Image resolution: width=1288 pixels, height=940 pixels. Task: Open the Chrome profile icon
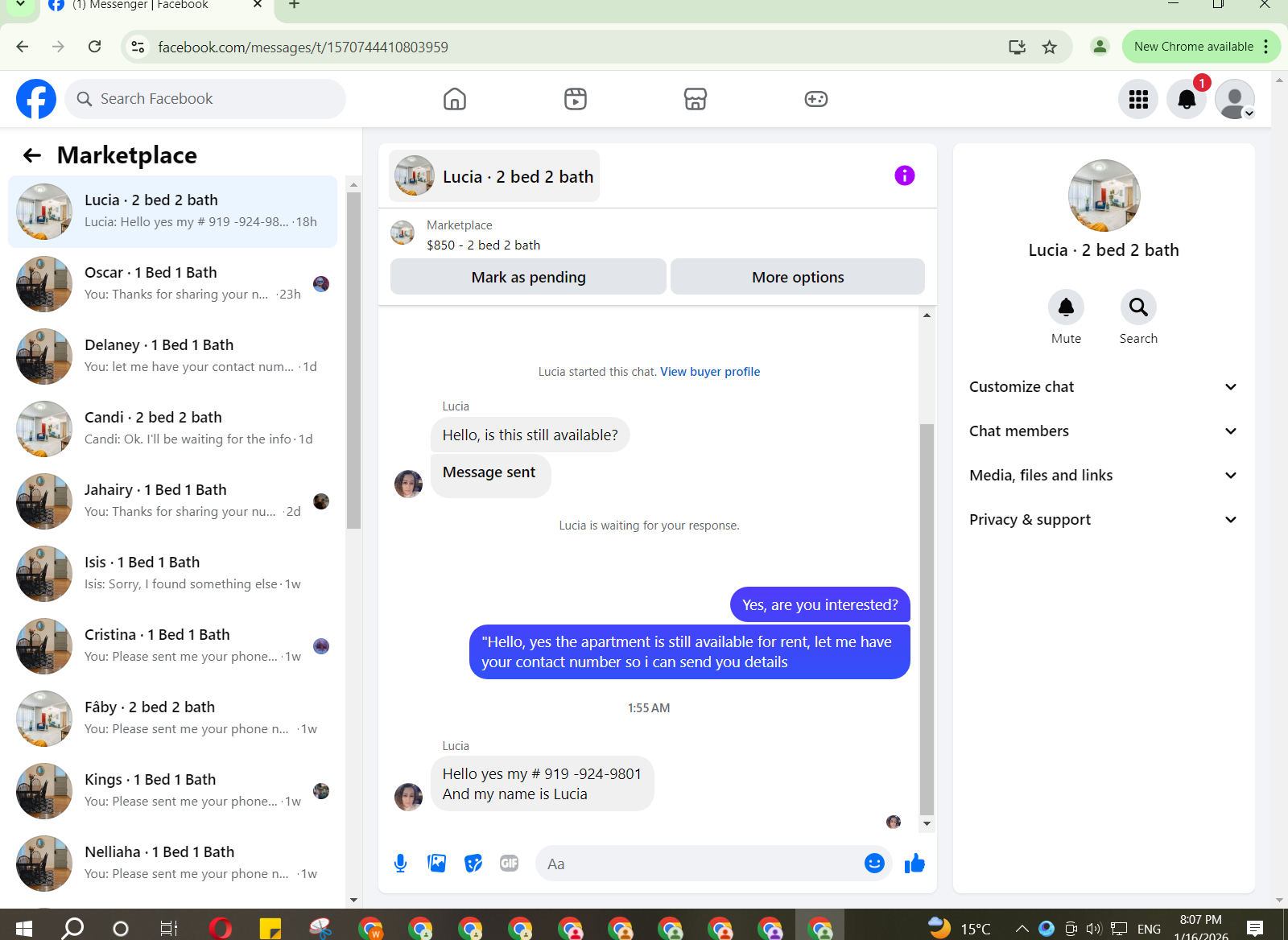coord(1100,47)
